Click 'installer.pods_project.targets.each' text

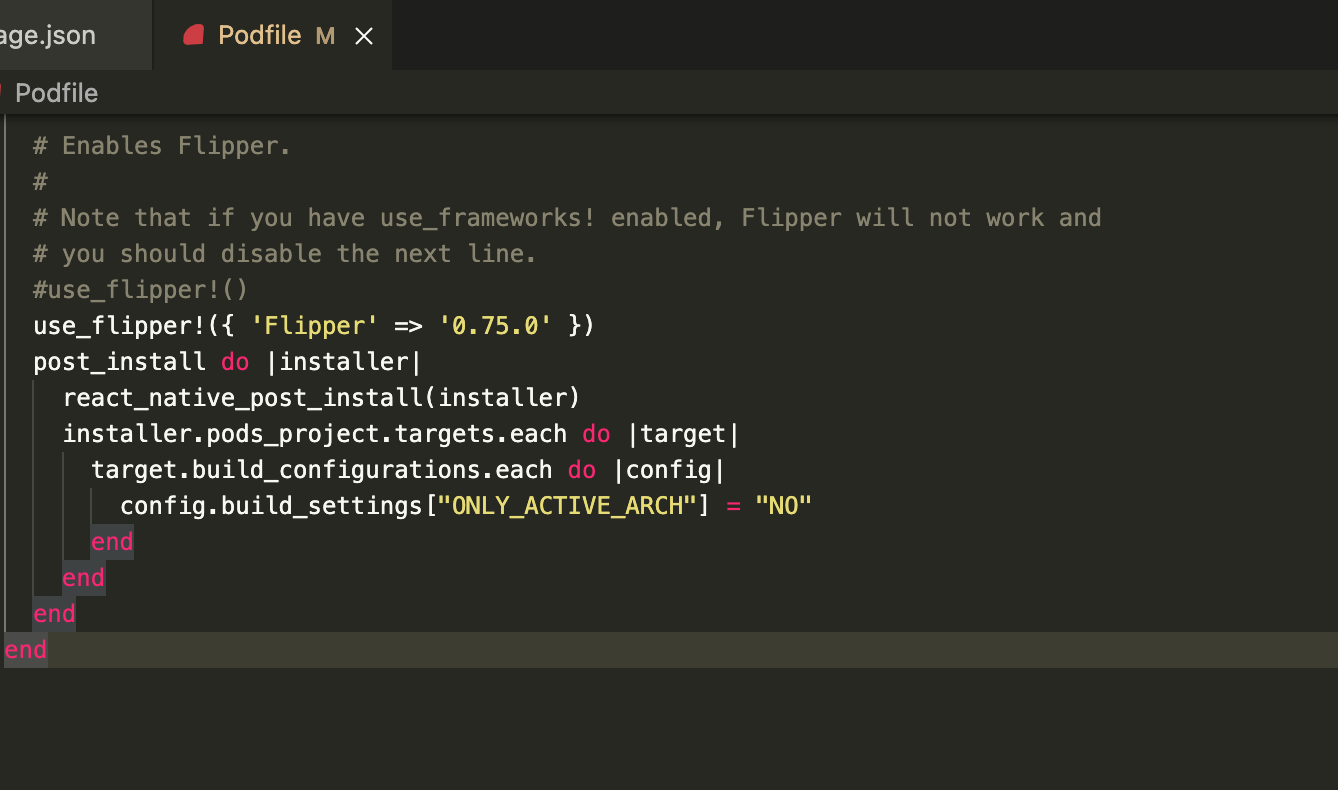[314, 434]
